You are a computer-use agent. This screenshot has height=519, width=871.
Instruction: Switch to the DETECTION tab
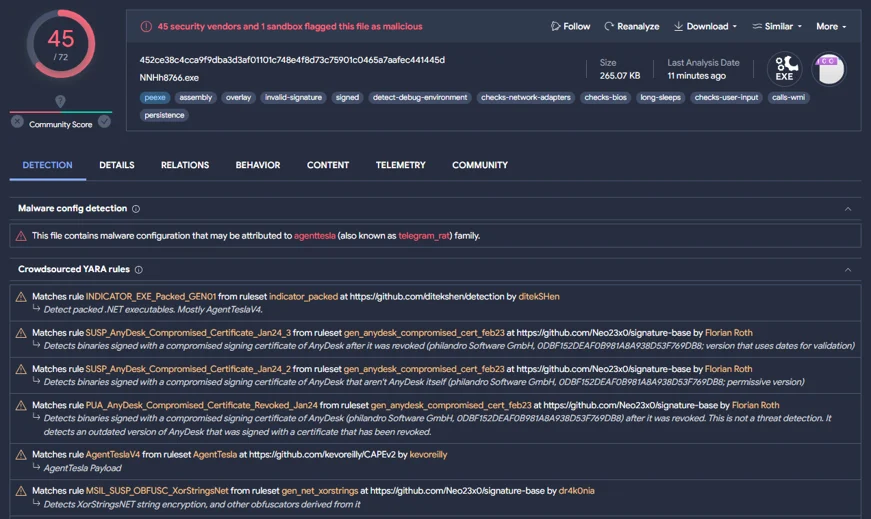click(47, 165)
